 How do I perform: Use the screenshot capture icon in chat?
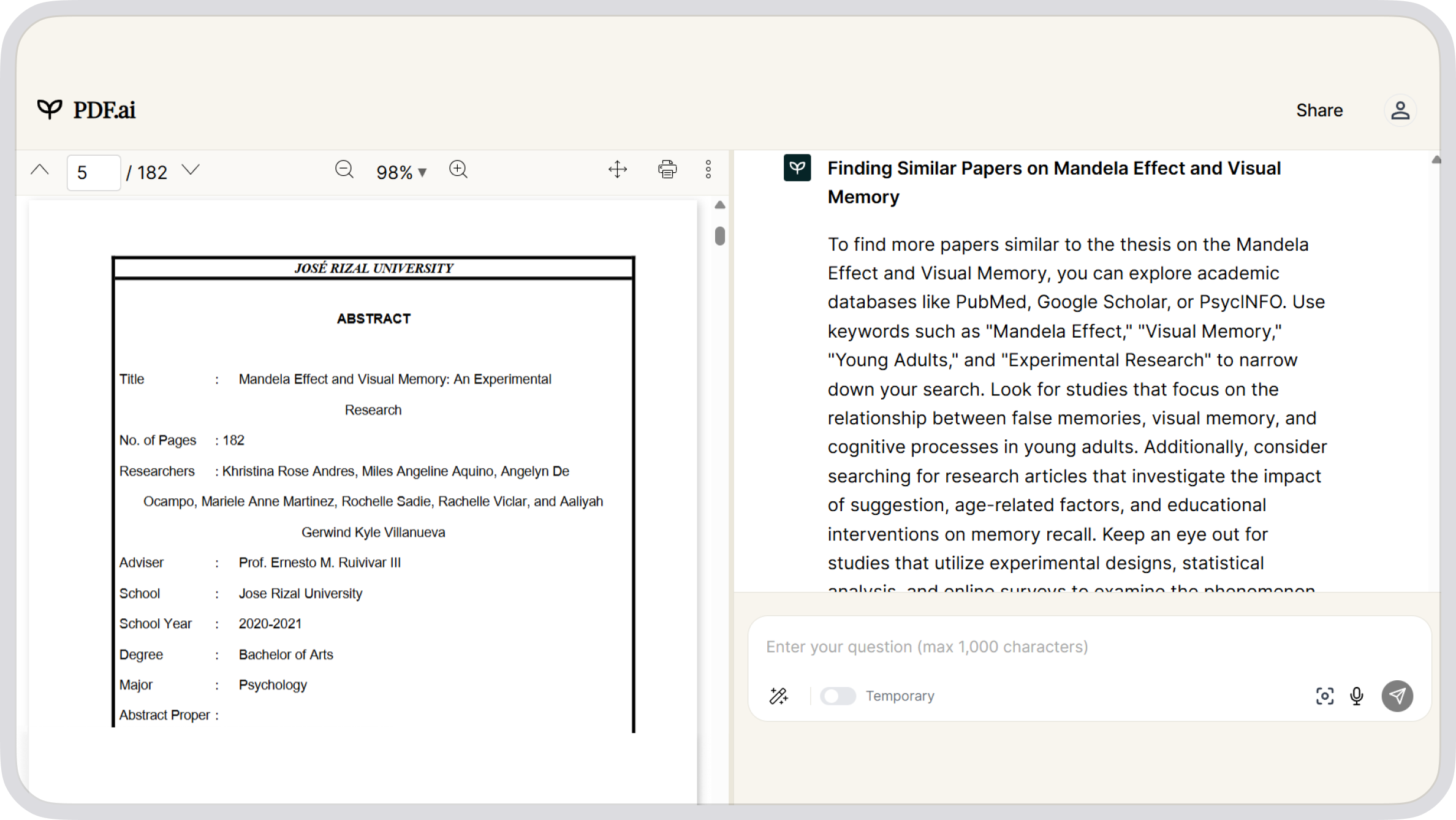point(1325,696)
